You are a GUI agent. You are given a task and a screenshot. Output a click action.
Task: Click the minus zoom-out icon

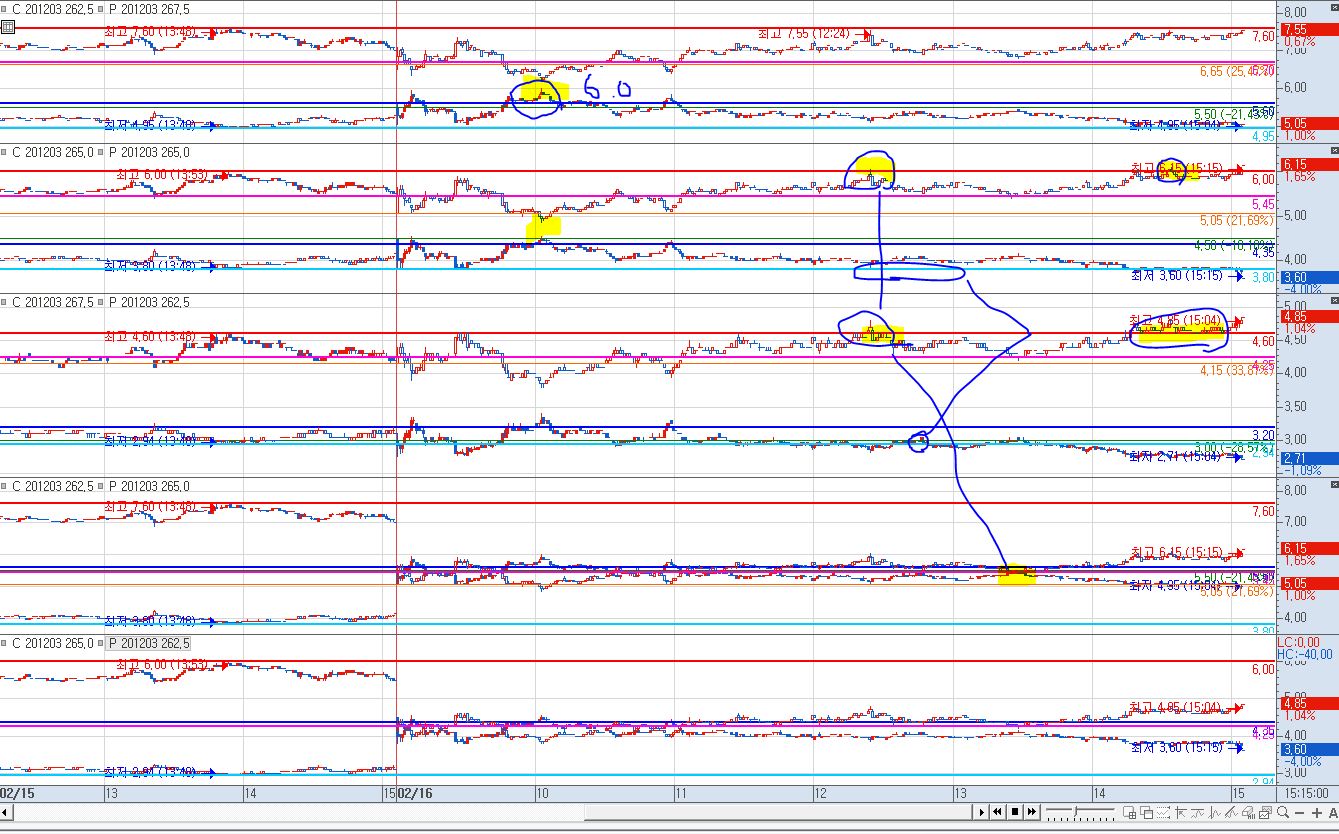coord(1300,813)
